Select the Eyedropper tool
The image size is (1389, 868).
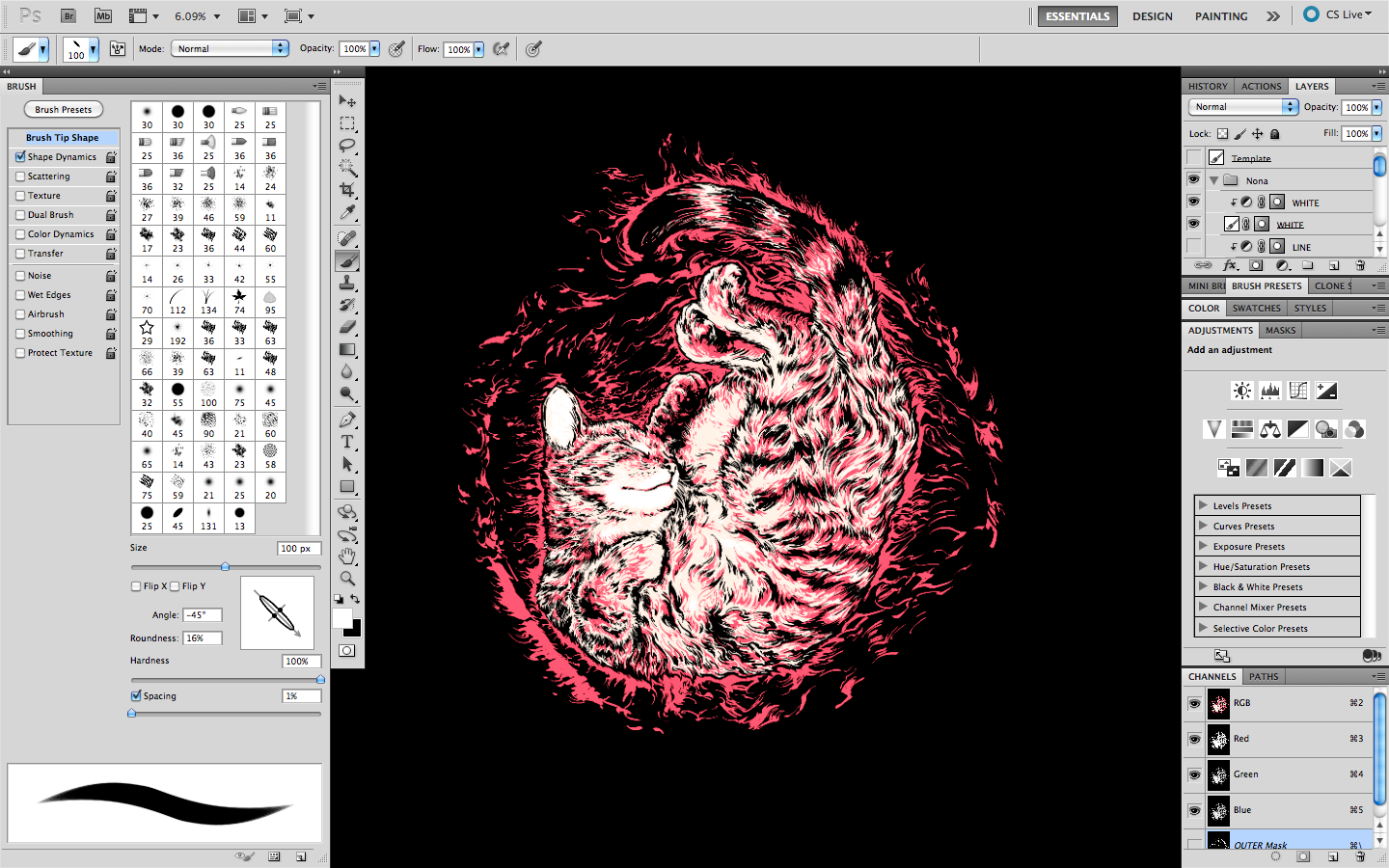tap(347, 212)
